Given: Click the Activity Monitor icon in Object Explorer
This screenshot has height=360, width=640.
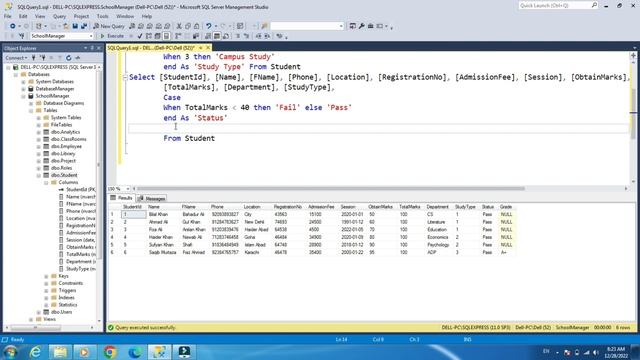Looking at the screenshot, I should pos(78,58).
